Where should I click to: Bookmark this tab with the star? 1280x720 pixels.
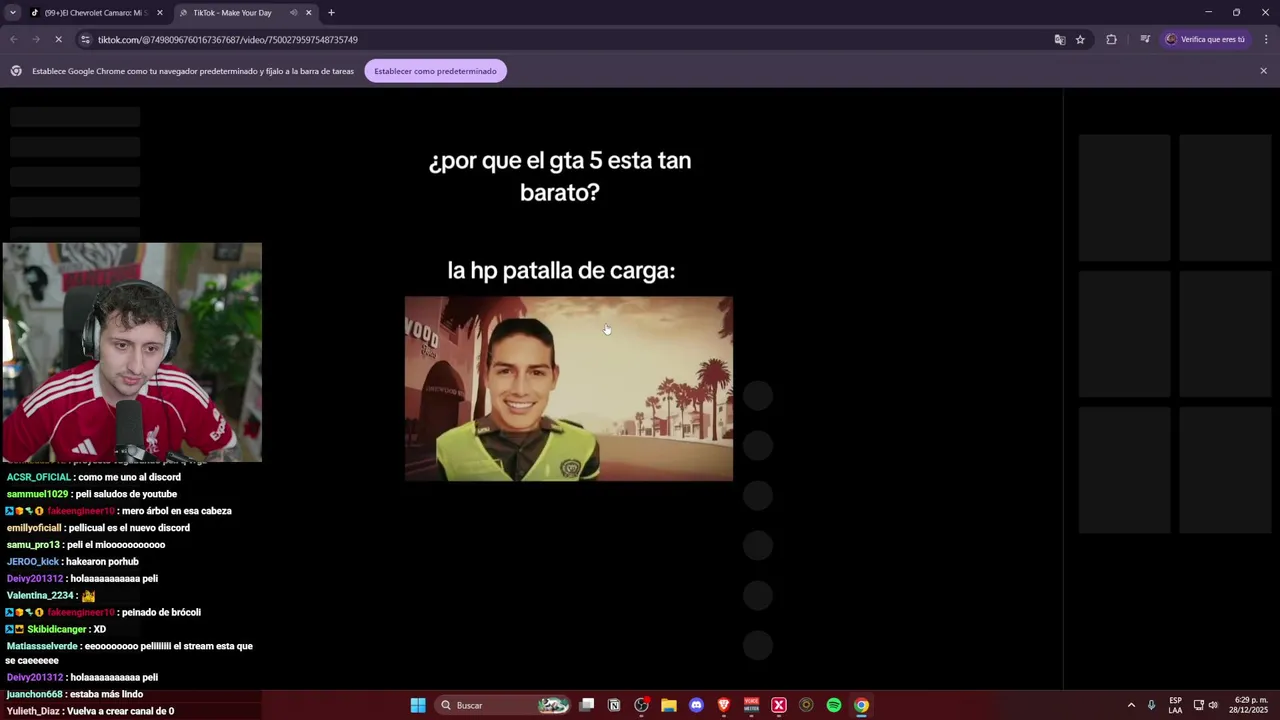pos(1080,40)
